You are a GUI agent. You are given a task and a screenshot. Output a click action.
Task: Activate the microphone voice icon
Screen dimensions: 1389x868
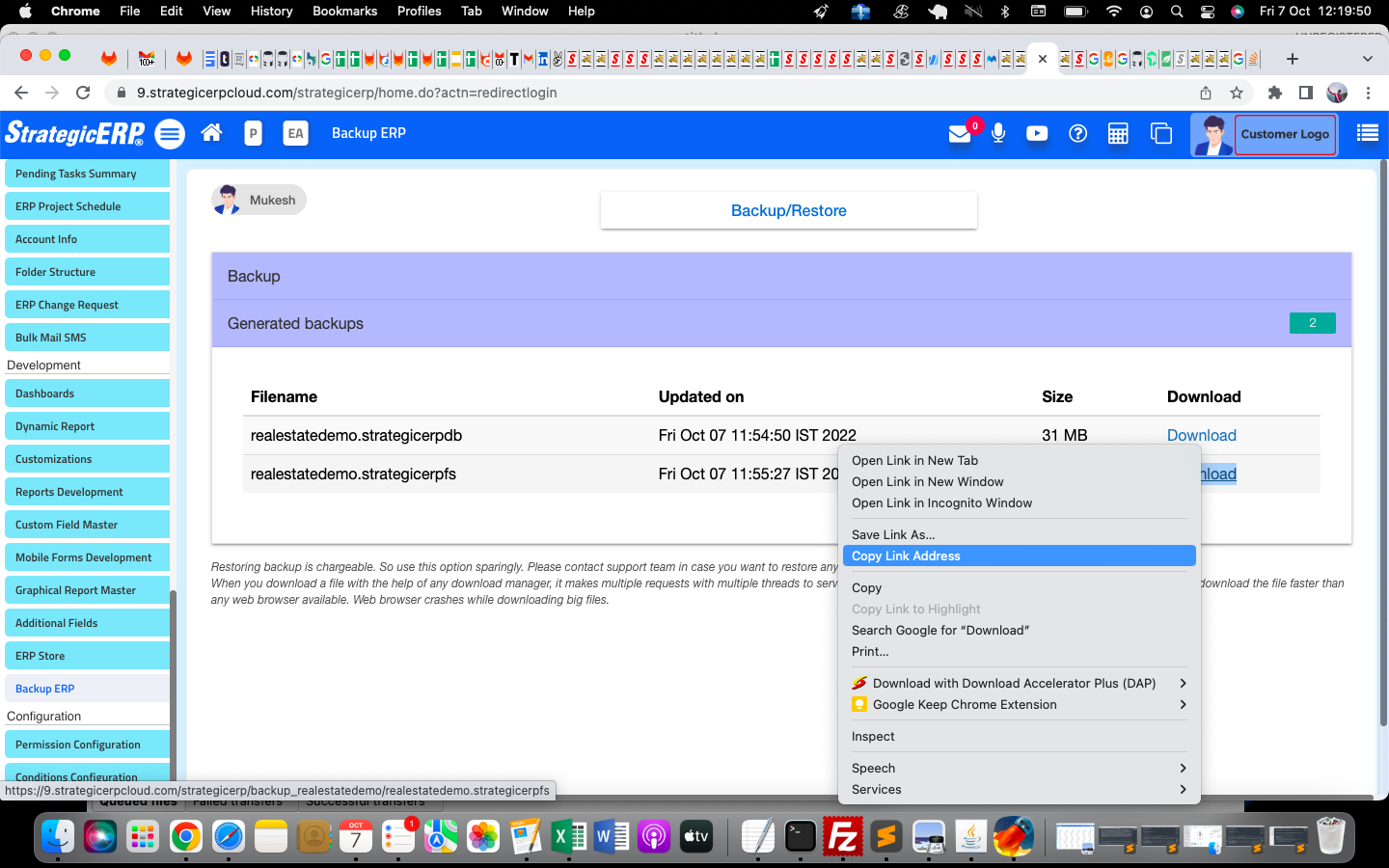click(x=998, y=133)
